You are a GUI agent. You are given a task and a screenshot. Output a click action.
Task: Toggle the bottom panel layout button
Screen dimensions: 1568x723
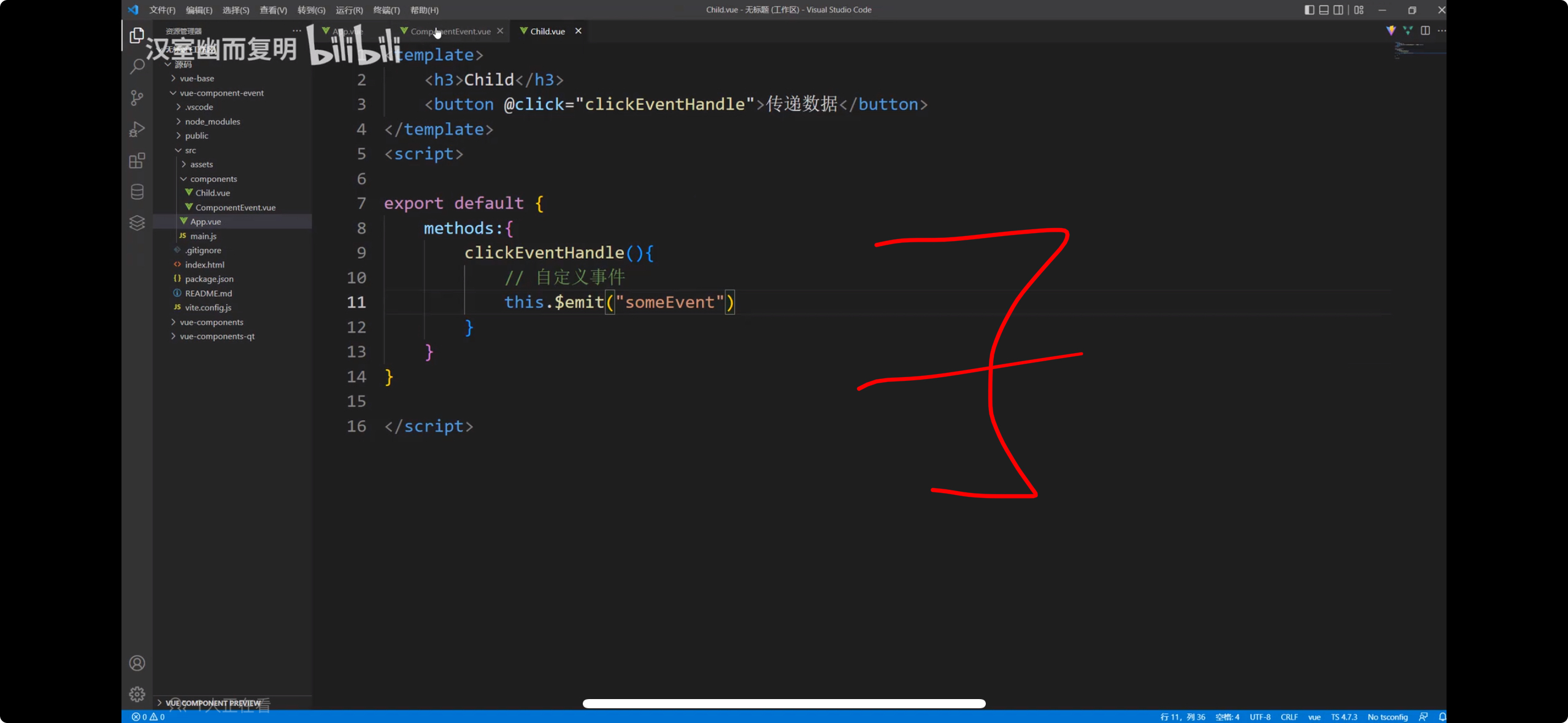click(1323, 10)
